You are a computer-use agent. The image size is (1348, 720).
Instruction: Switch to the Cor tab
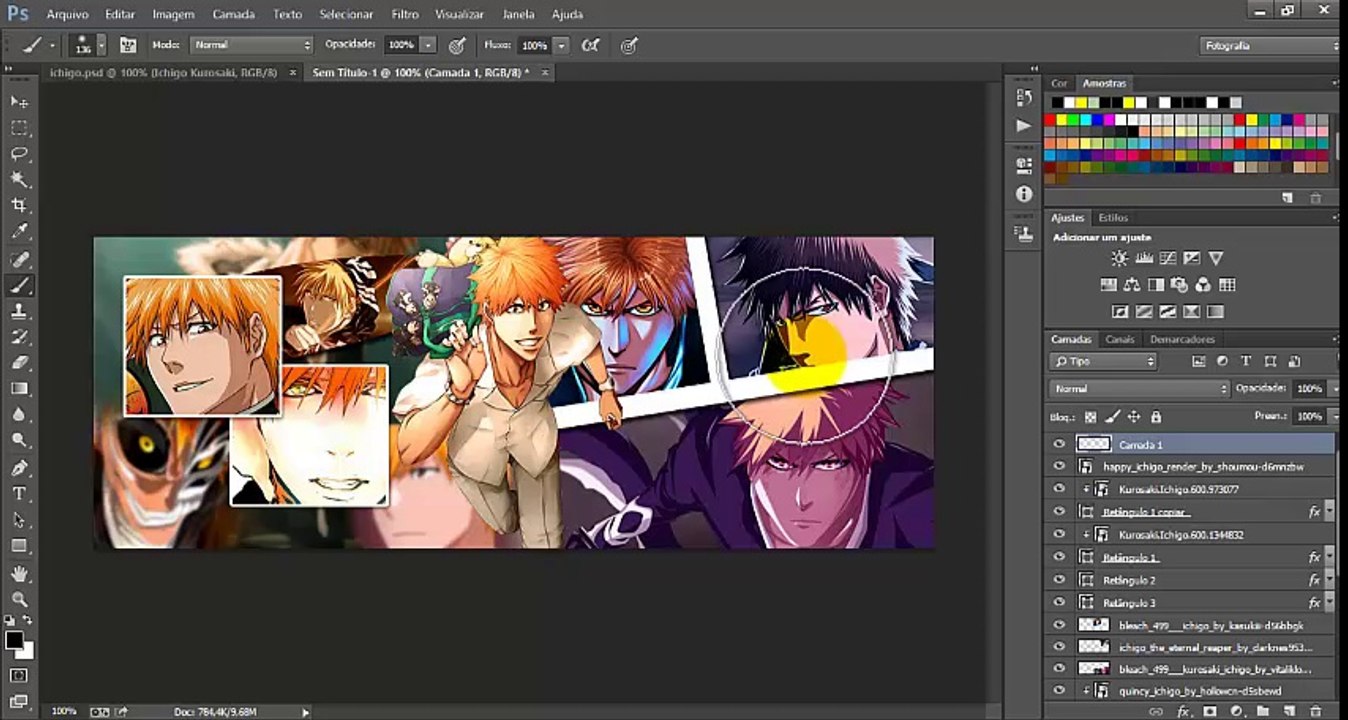[x=1059, y=83]
